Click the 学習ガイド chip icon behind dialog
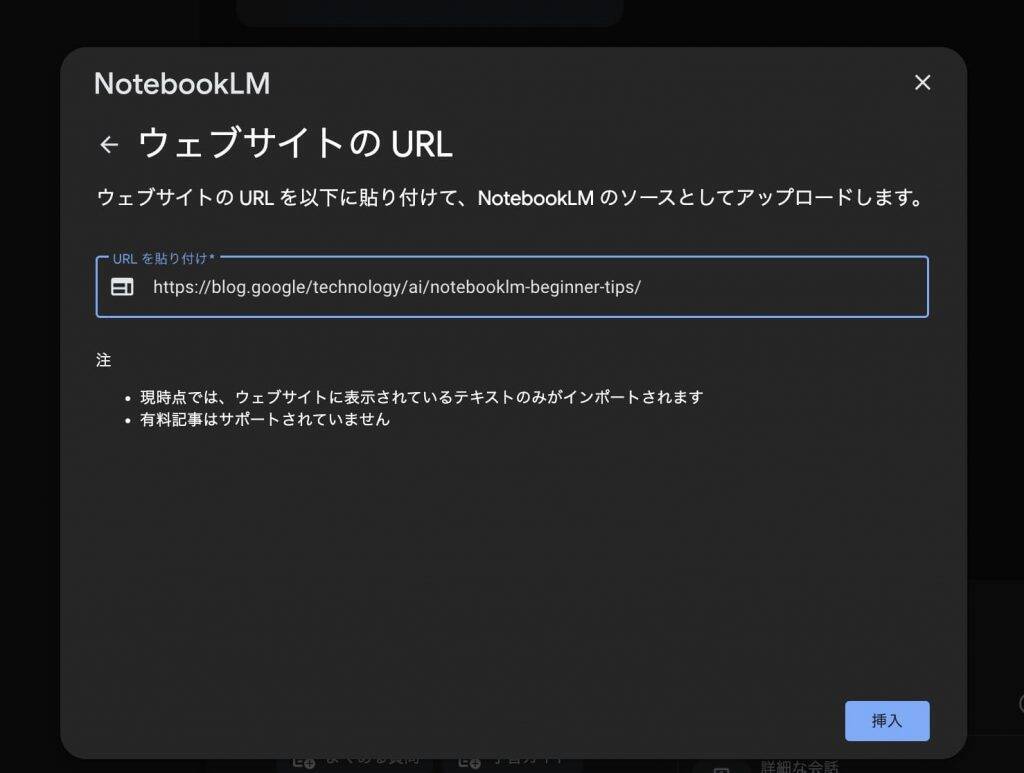1024x773 pixels. coord(470,762)
